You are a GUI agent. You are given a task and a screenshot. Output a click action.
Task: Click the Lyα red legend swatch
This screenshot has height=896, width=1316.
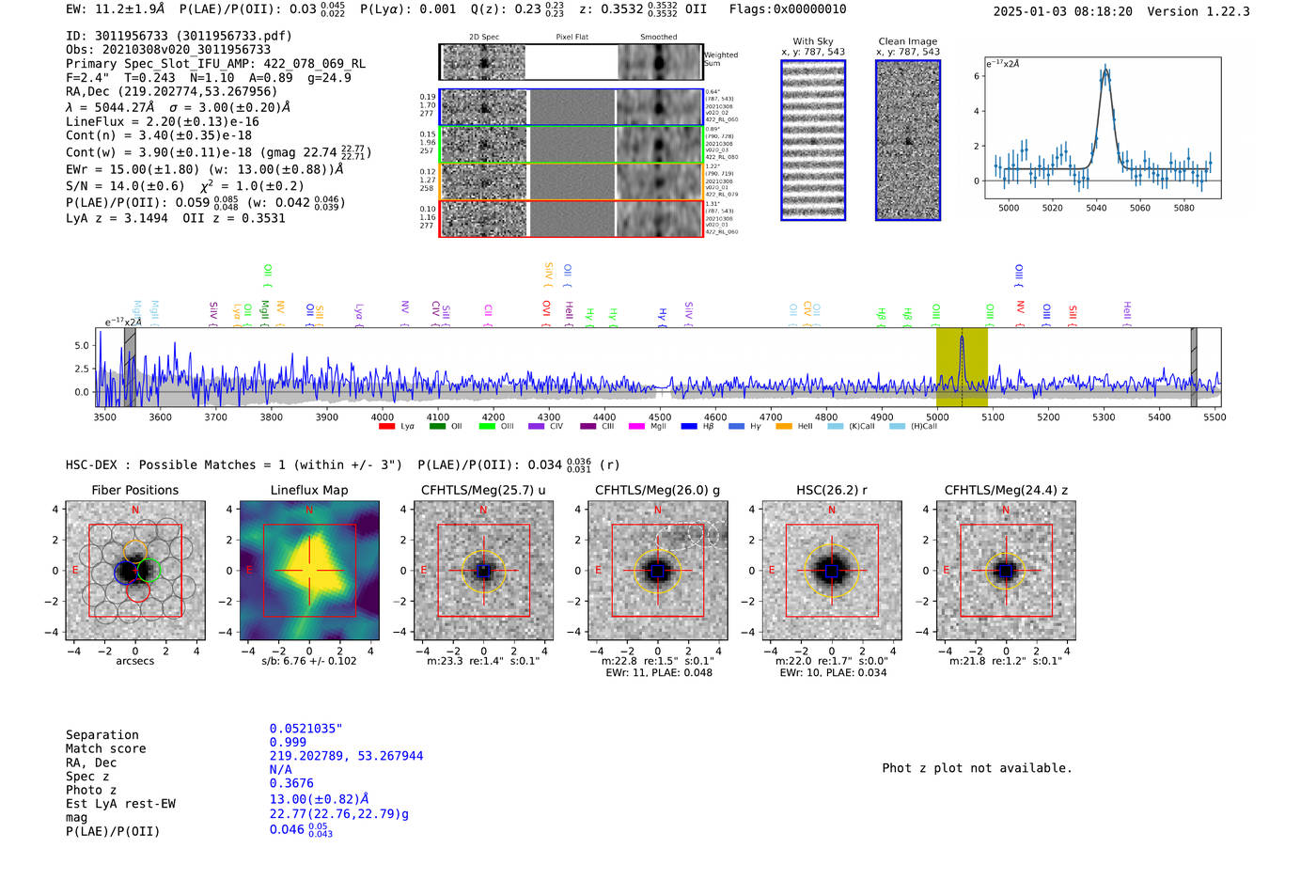[x=386, y=427]
